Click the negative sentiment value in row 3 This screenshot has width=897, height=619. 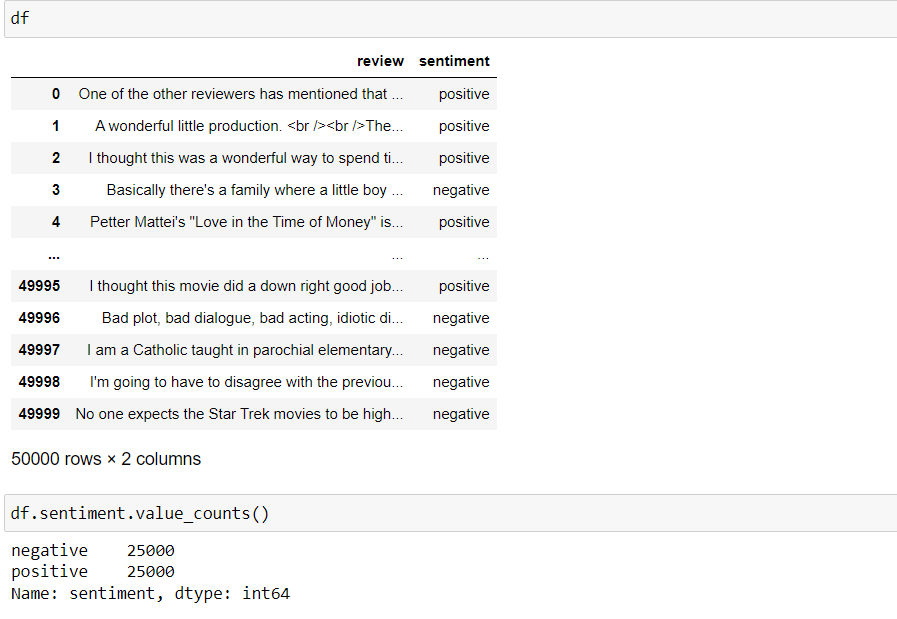[x=461, y=190]
